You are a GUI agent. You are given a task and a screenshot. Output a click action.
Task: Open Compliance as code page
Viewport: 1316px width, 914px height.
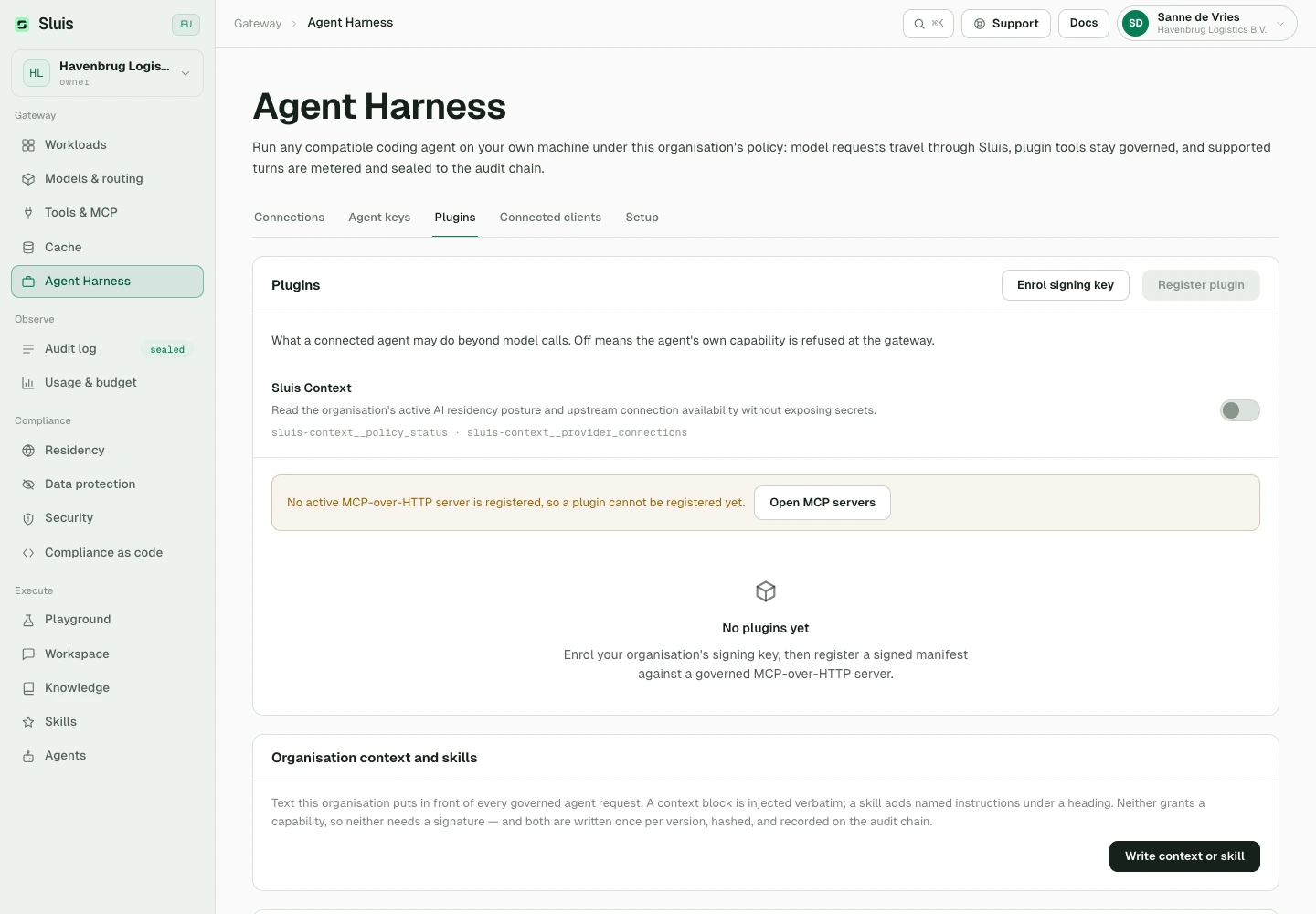[107, 553]
